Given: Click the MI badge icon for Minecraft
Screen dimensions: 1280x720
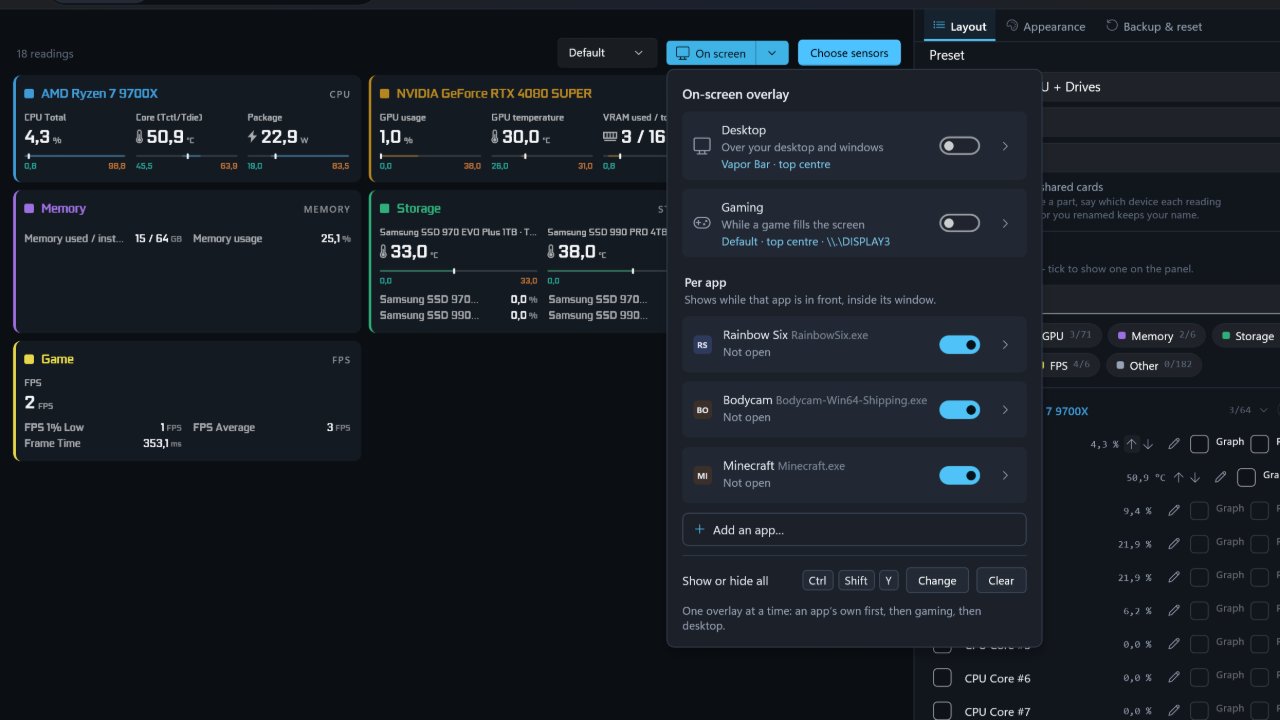Looking at the screenshot, I should coord(702,475).
